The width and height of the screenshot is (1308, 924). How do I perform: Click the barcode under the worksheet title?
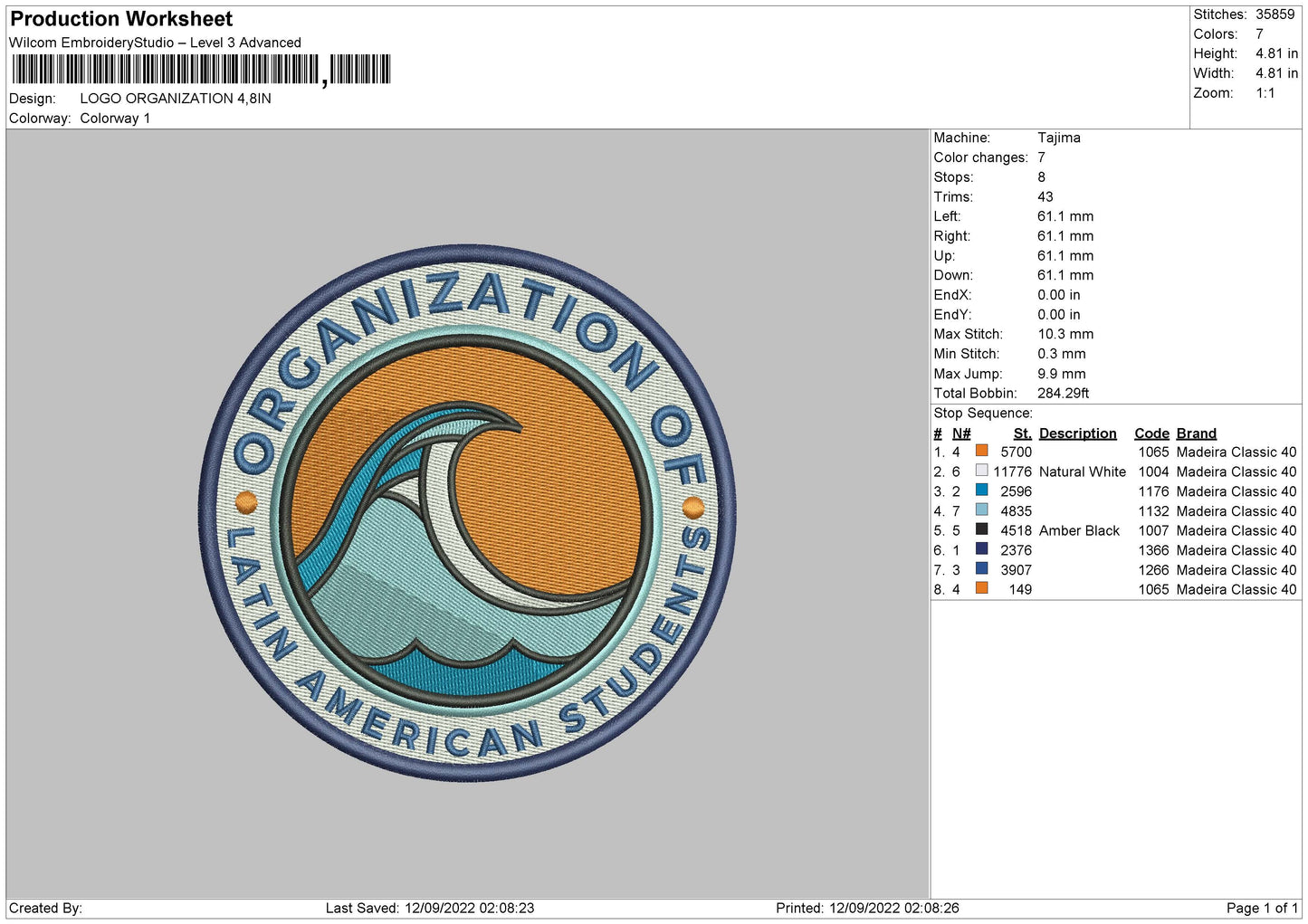pyautogui.click(x=201, y=70)
